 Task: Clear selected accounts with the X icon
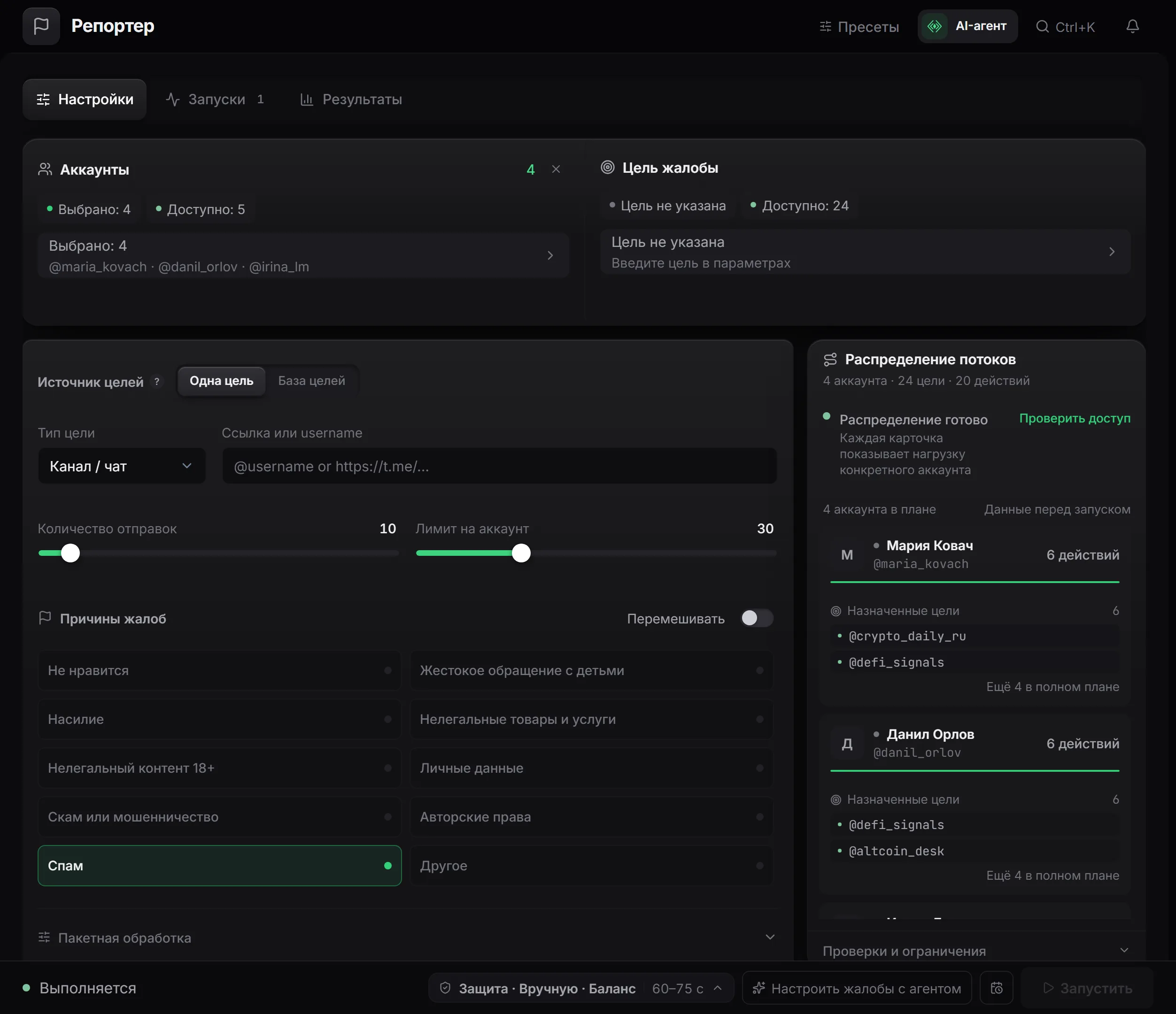tap(556, 169)
